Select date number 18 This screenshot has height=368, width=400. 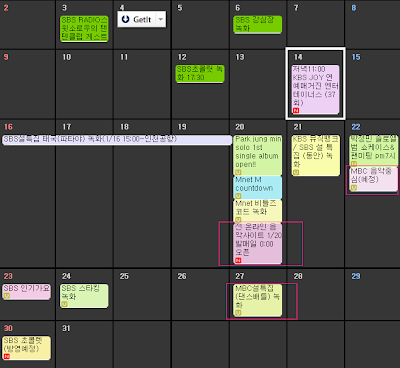(124, 127)
